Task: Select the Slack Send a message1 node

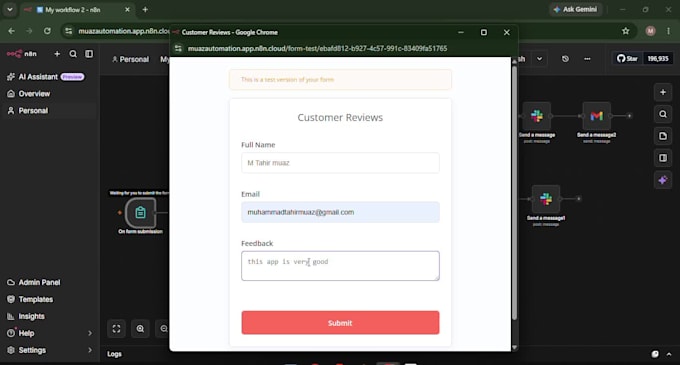Action: [x=546, y=199]
